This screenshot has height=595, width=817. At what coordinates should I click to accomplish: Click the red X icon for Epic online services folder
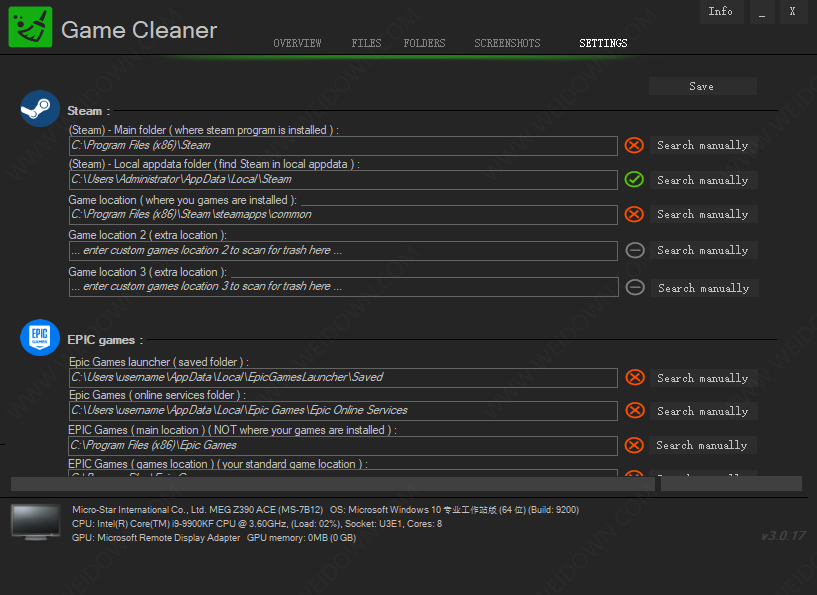(635, 411)
